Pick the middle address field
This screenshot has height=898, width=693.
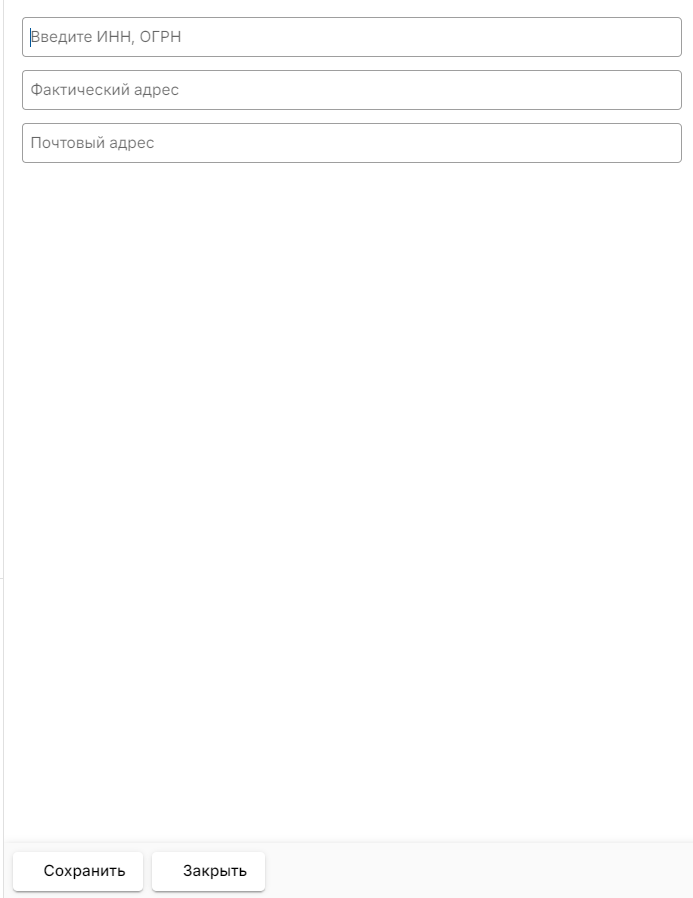point(352,90)
